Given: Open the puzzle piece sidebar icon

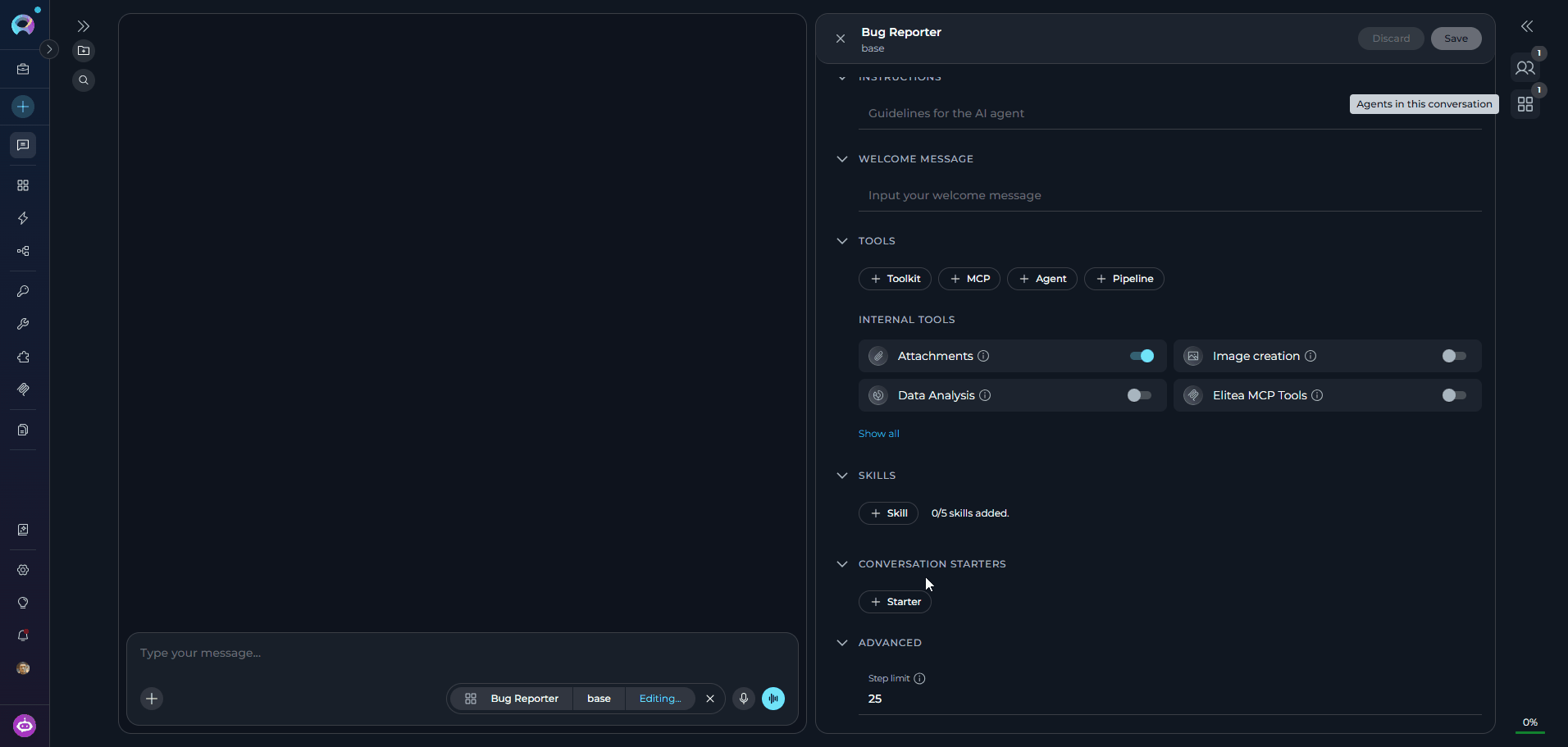Looking at the screenshot, I should tap(23, 357).
